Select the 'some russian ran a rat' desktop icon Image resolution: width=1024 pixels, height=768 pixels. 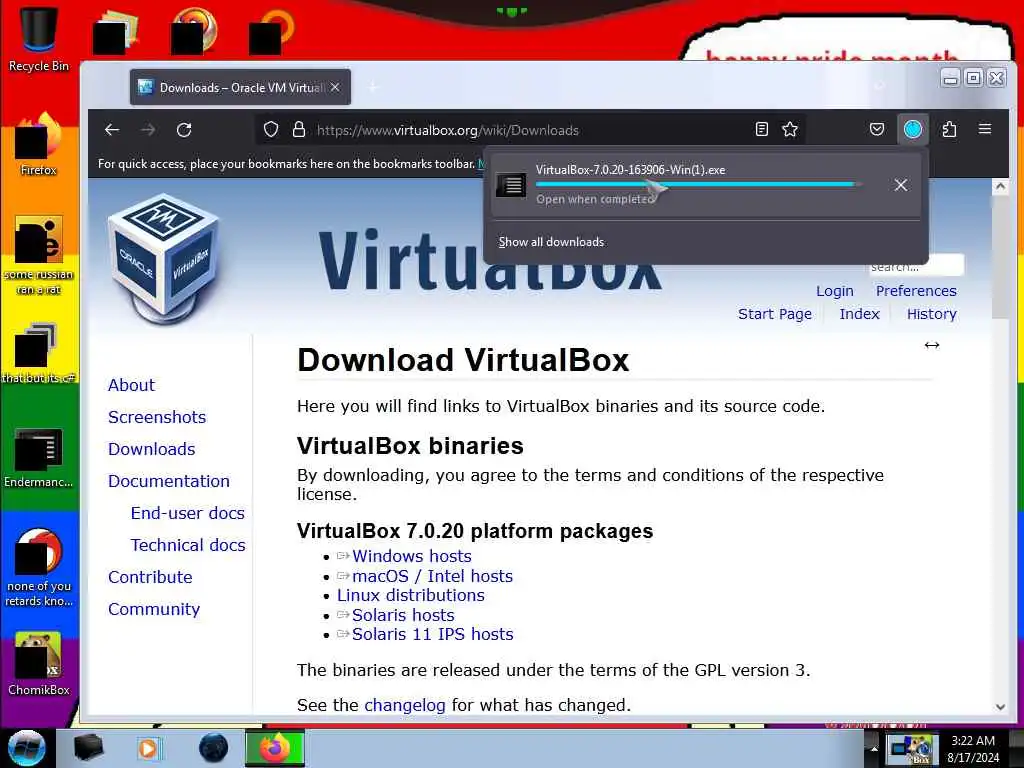coord(39,255)
